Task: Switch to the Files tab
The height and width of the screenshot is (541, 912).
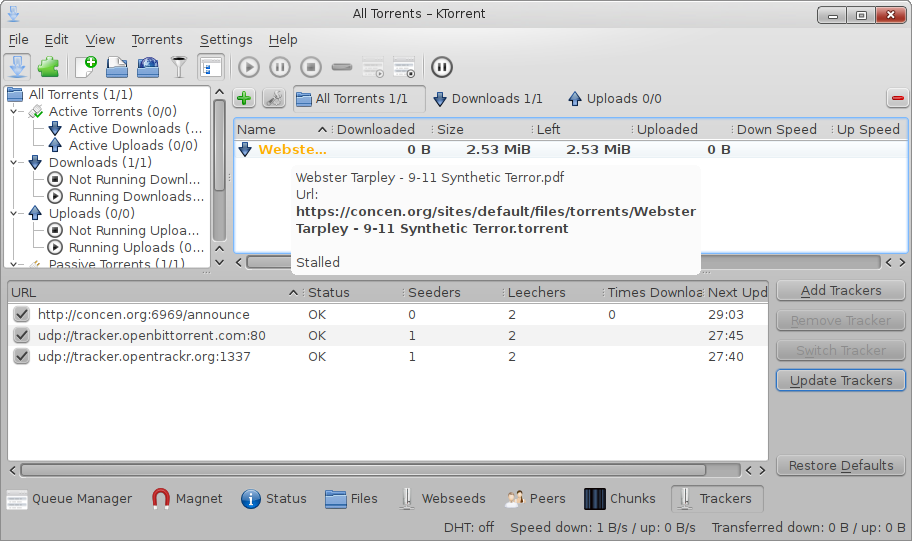Action: 351,499
